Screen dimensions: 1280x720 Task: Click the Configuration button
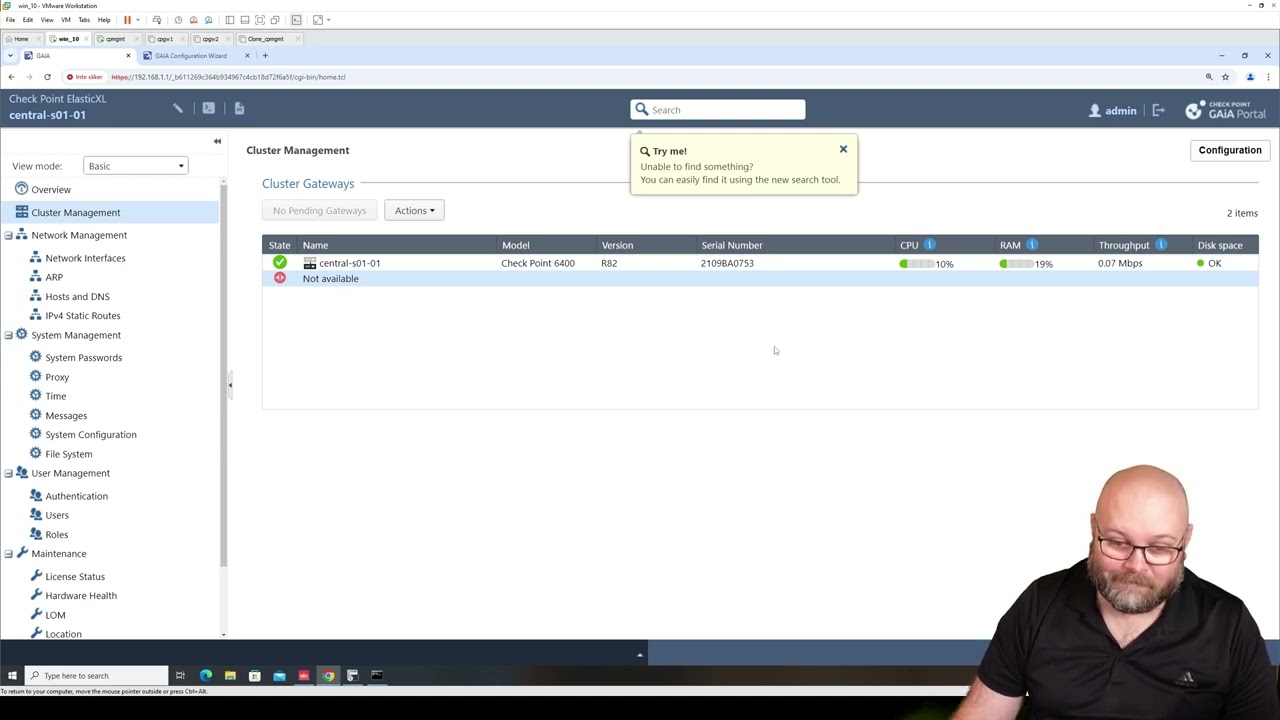1230,150
